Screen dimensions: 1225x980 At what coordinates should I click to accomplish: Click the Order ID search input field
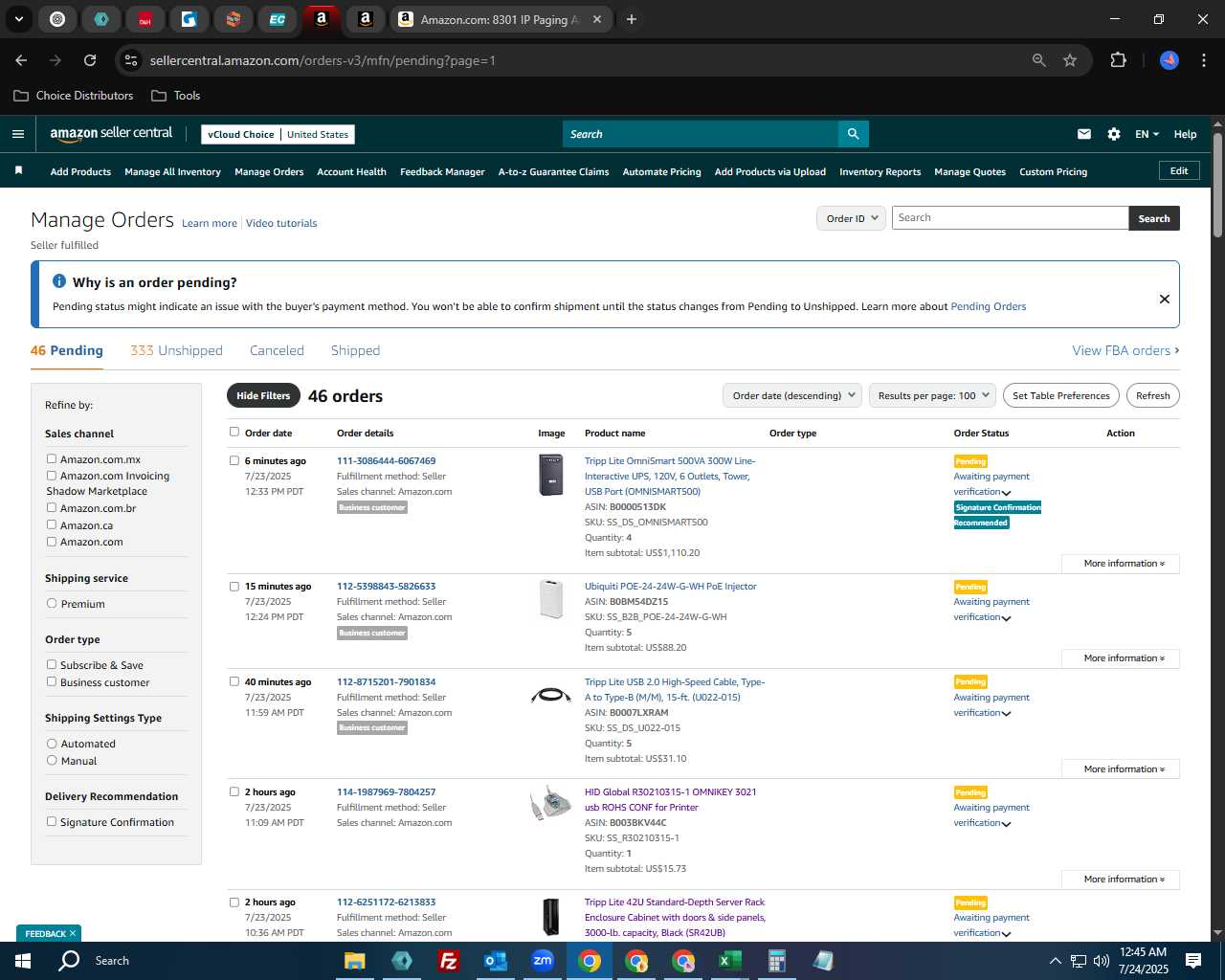(x=1010, y=218)
